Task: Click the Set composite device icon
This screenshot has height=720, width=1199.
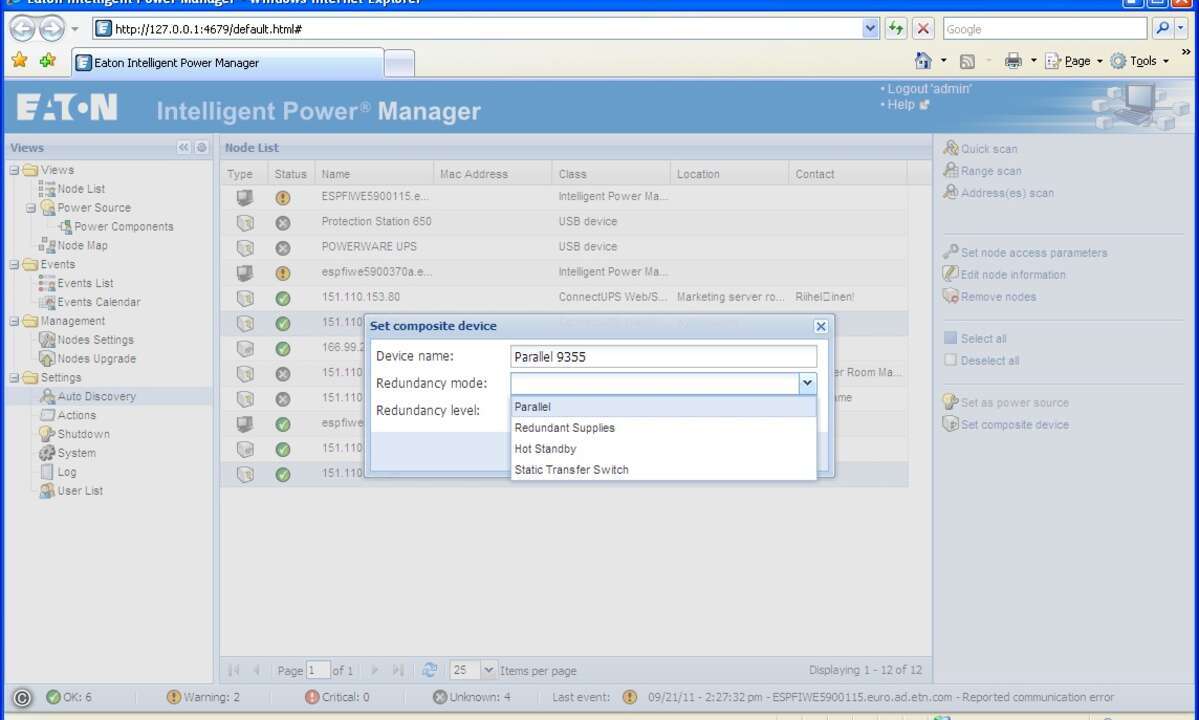Action: 950,424
